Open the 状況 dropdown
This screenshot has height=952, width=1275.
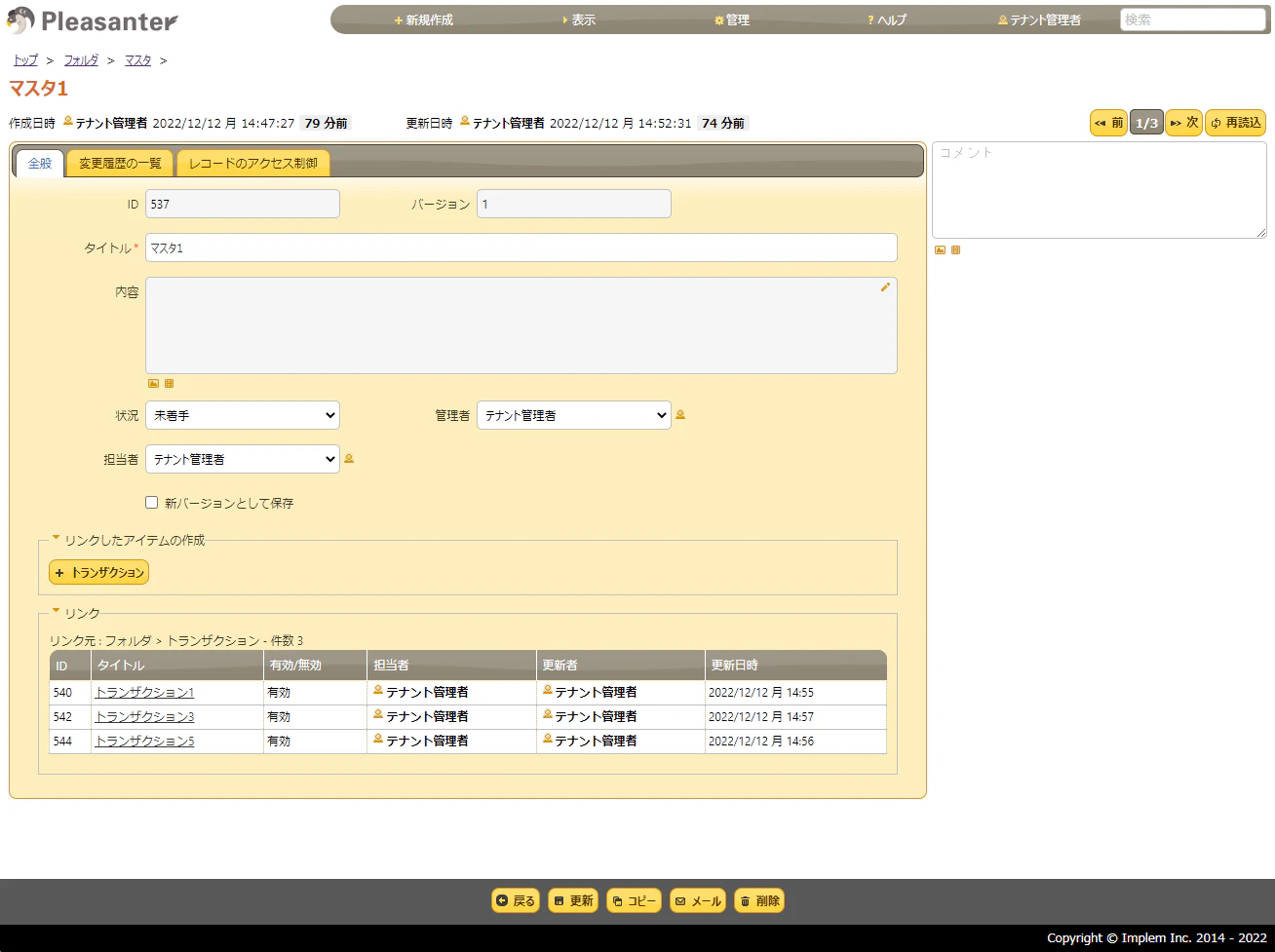(x=243, y=415)
